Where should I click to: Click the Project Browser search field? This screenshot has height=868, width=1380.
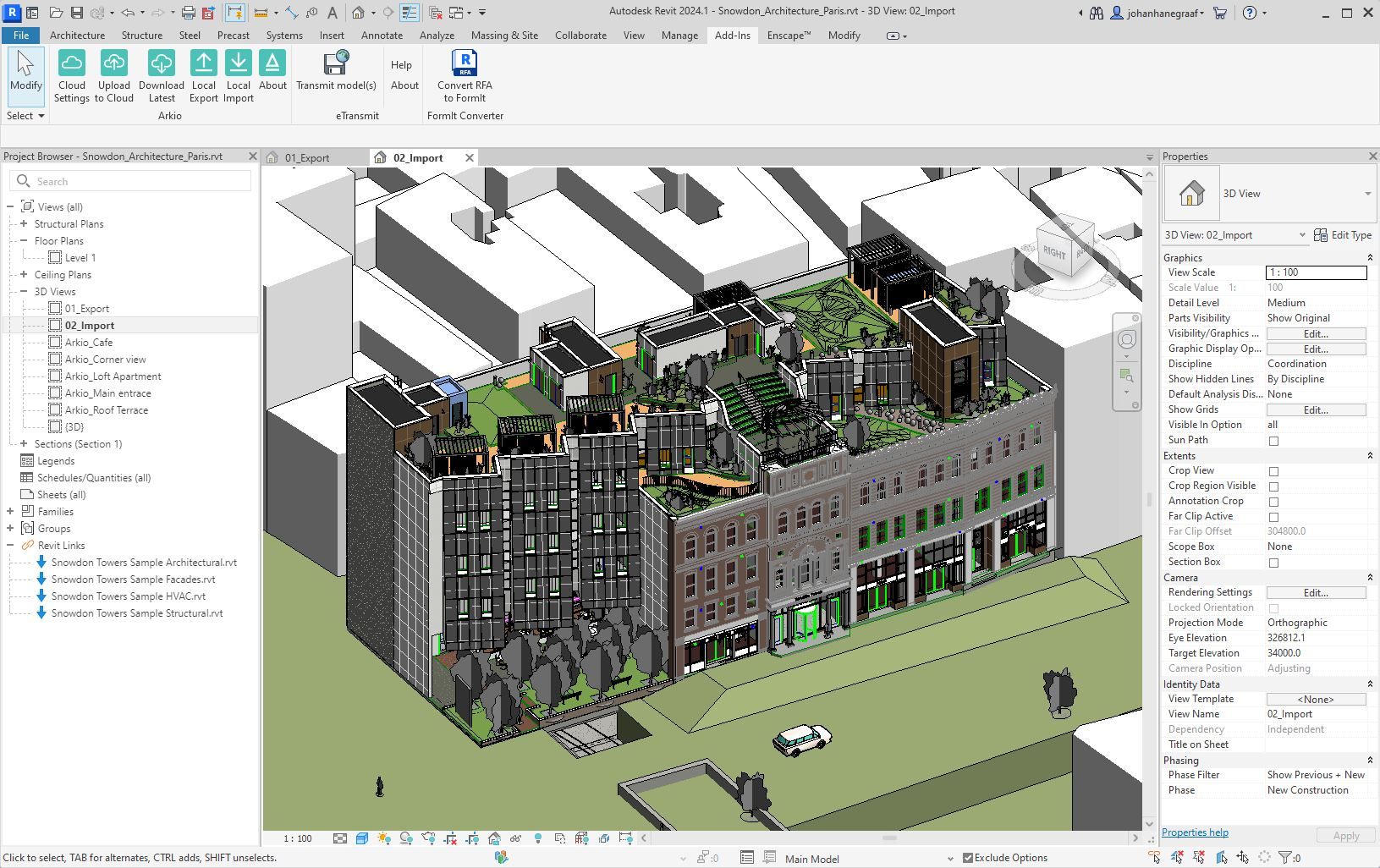click(x=131, y=181)
